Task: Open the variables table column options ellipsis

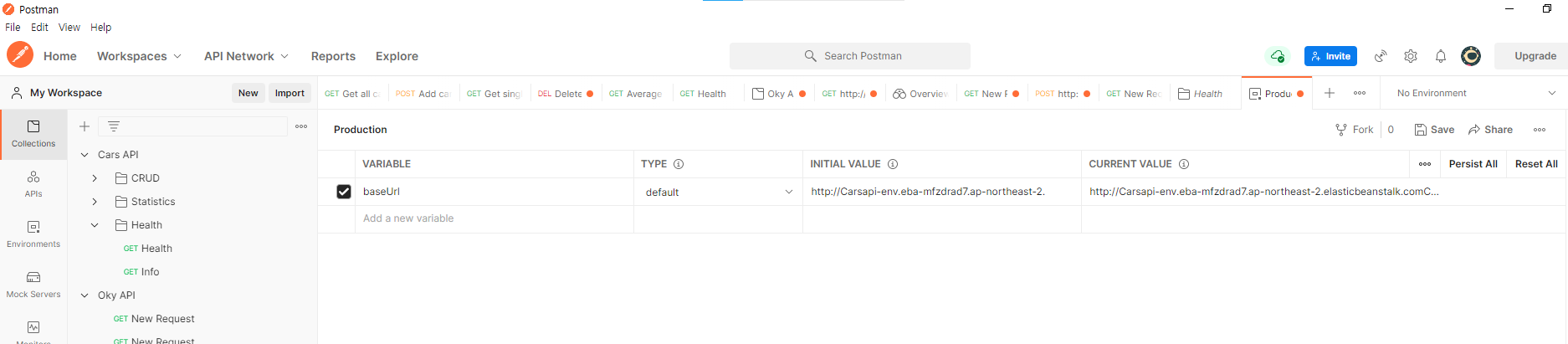Action: [1425, 164]
